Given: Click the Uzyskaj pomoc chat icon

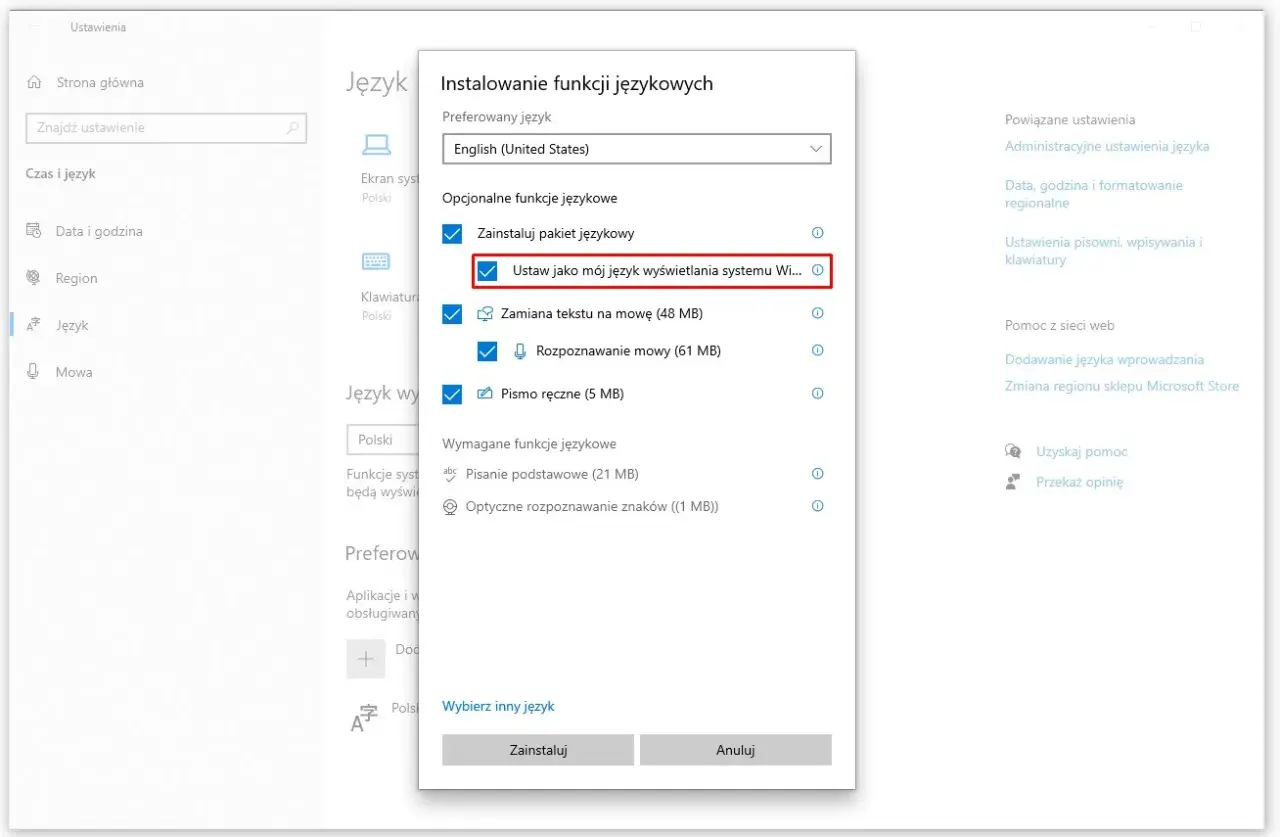Looking at the screenshot, I should (x=1013, y=452).
